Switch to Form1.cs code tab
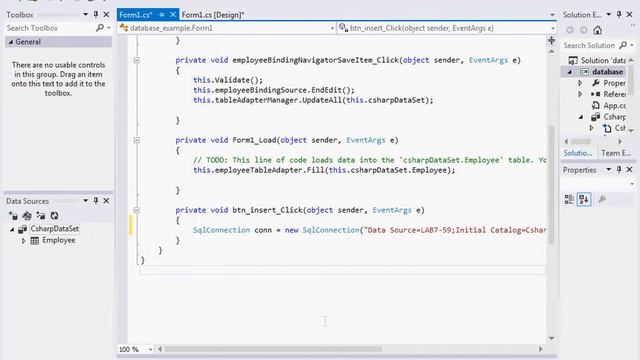This screenshot has width=640, height=360. [136, 15]
